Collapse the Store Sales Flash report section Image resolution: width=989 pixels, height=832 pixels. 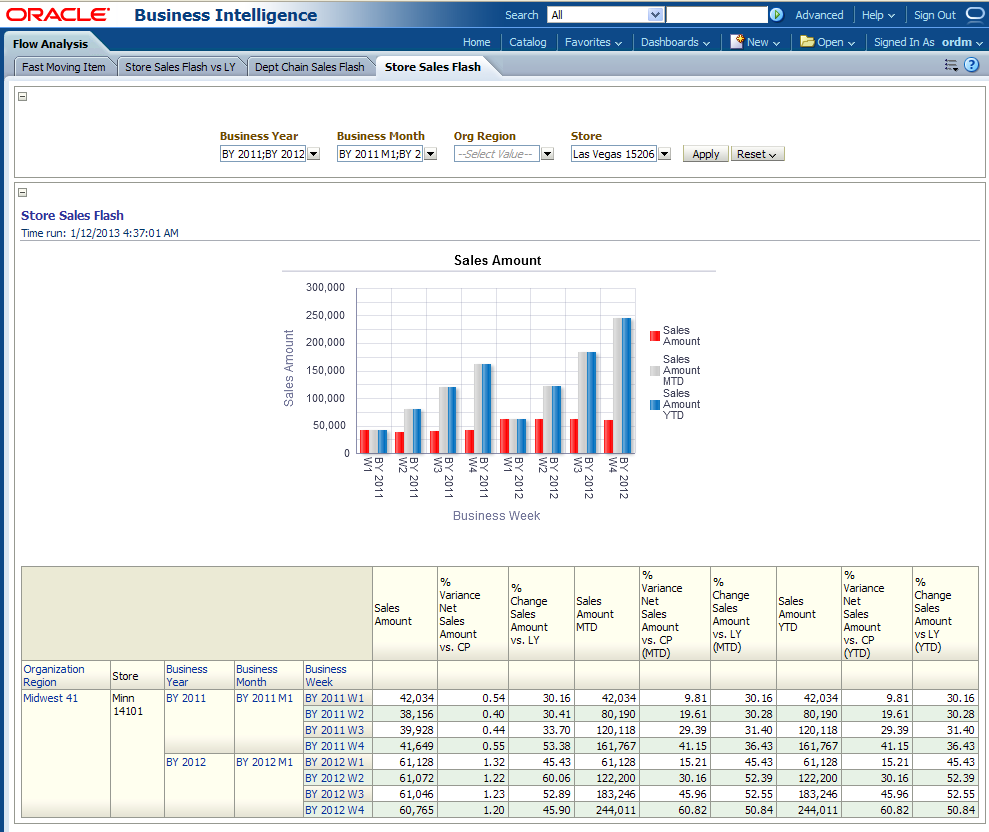click(23, 193)
